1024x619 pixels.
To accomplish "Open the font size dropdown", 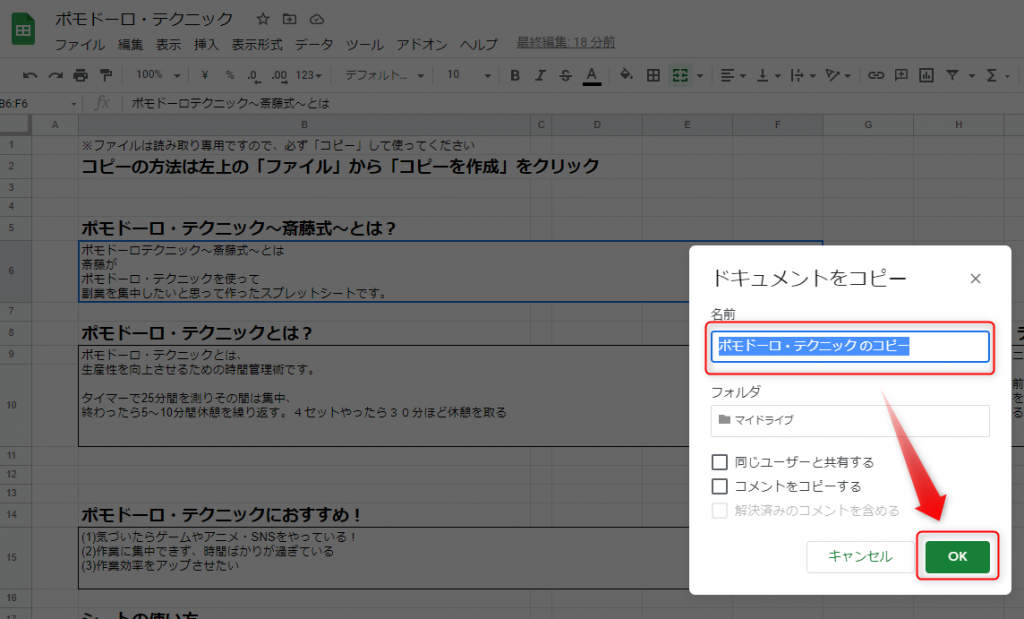I will click(466, 75).
